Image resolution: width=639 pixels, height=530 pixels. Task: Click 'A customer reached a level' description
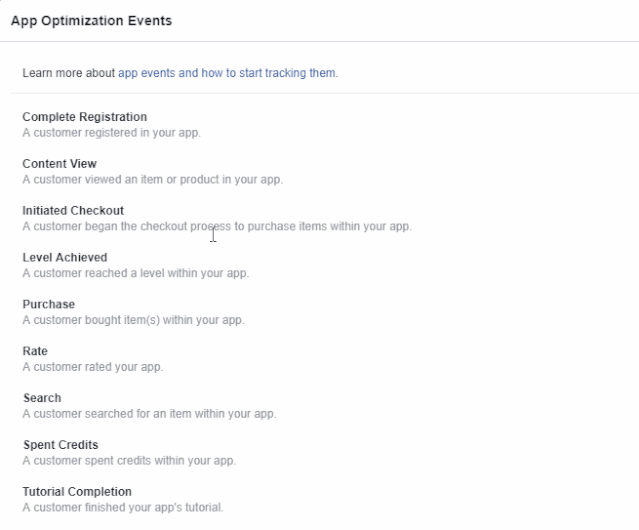(136, 273)
